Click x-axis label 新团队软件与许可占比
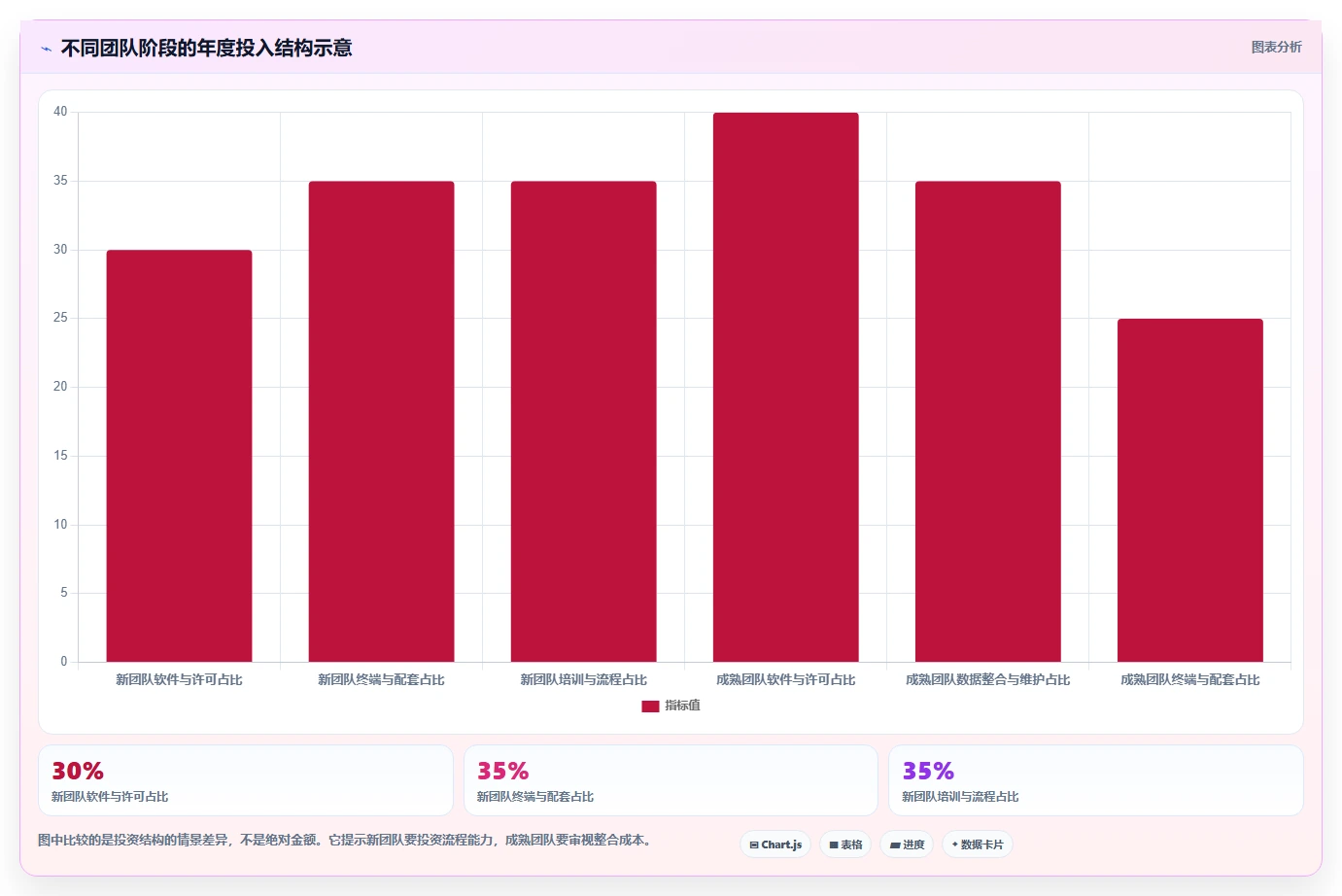 (x=179, y=679)
